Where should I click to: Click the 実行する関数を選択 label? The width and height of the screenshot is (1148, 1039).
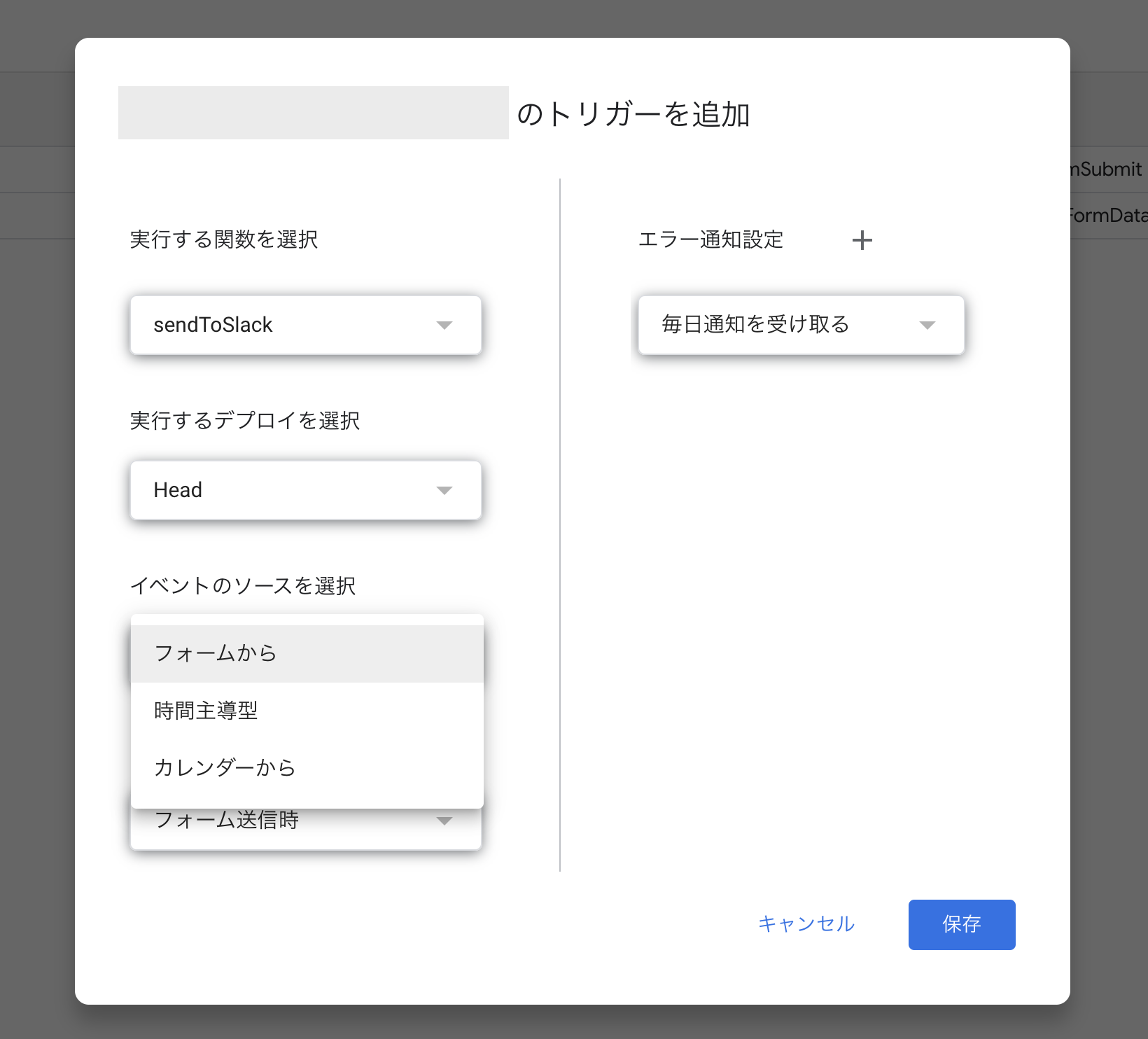click(224, 239)
